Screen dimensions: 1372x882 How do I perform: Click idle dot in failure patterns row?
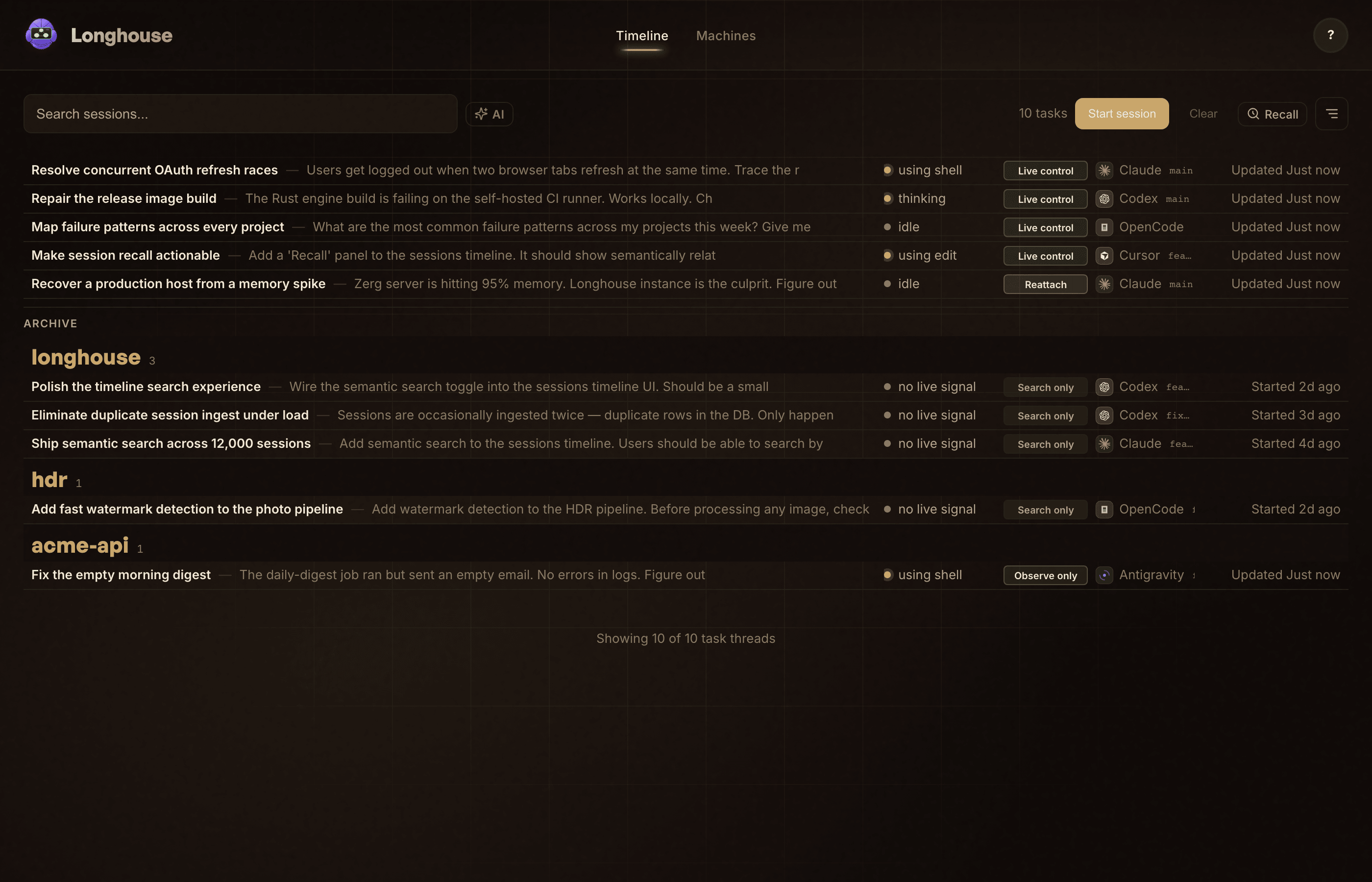(x=887, y=227)
